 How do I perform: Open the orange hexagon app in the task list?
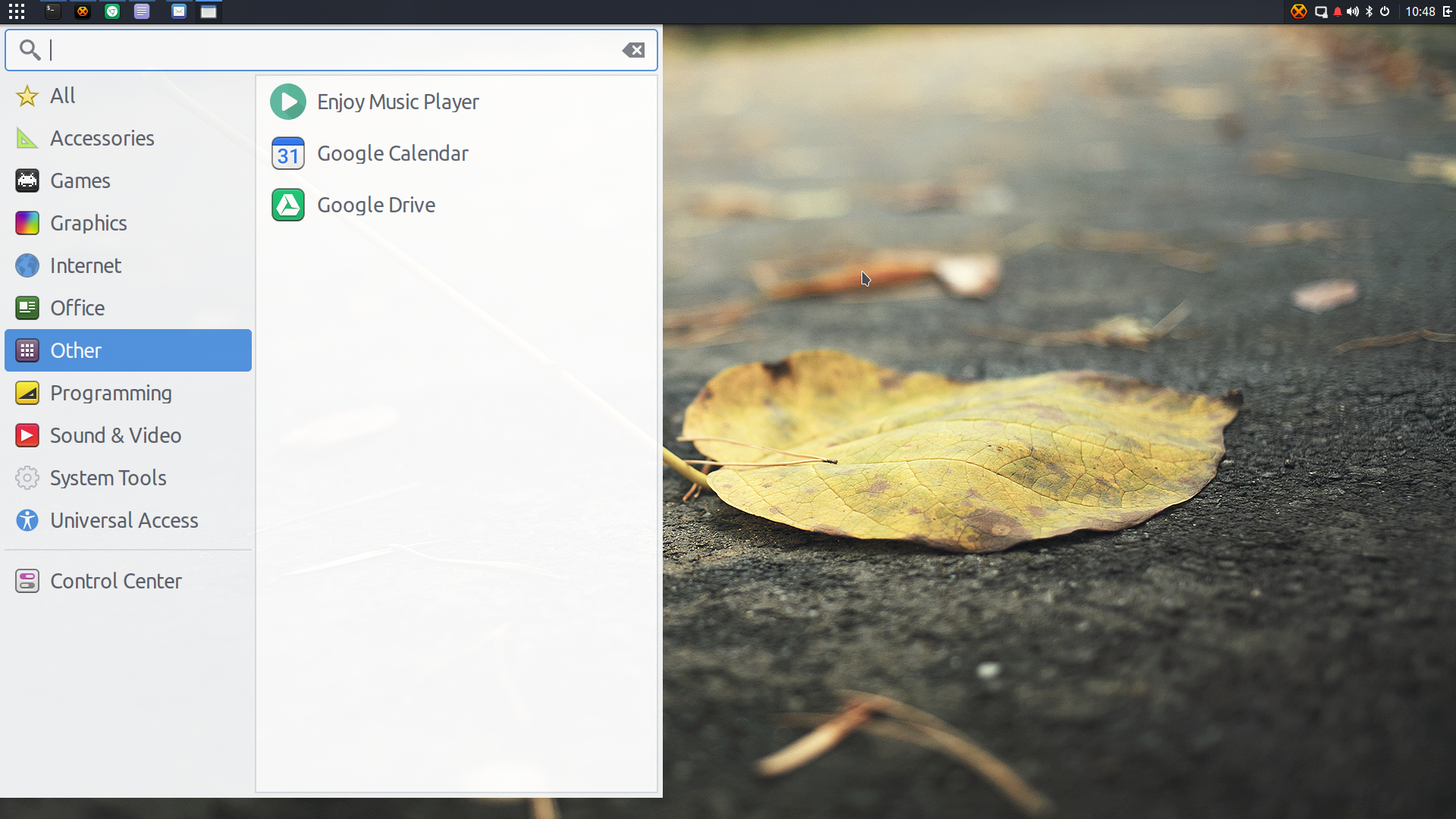(x=83, y=11)
